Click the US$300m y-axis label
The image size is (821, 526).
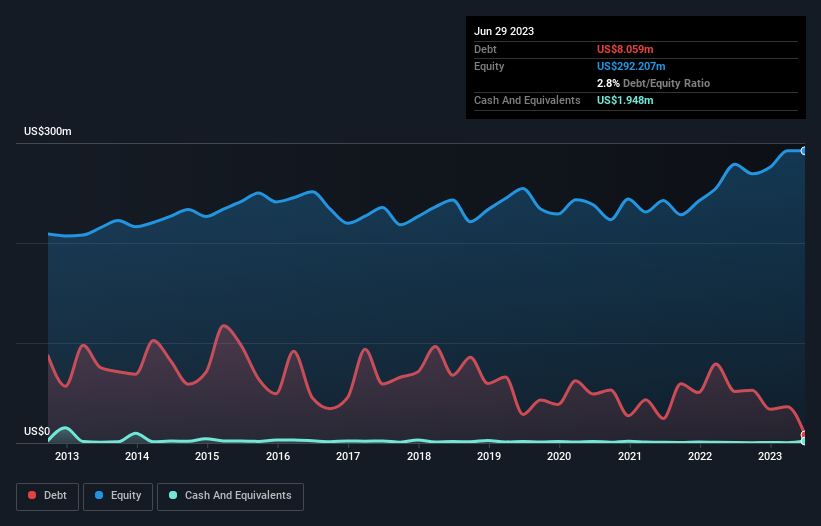pyautogui.click(x=47, y=132)
